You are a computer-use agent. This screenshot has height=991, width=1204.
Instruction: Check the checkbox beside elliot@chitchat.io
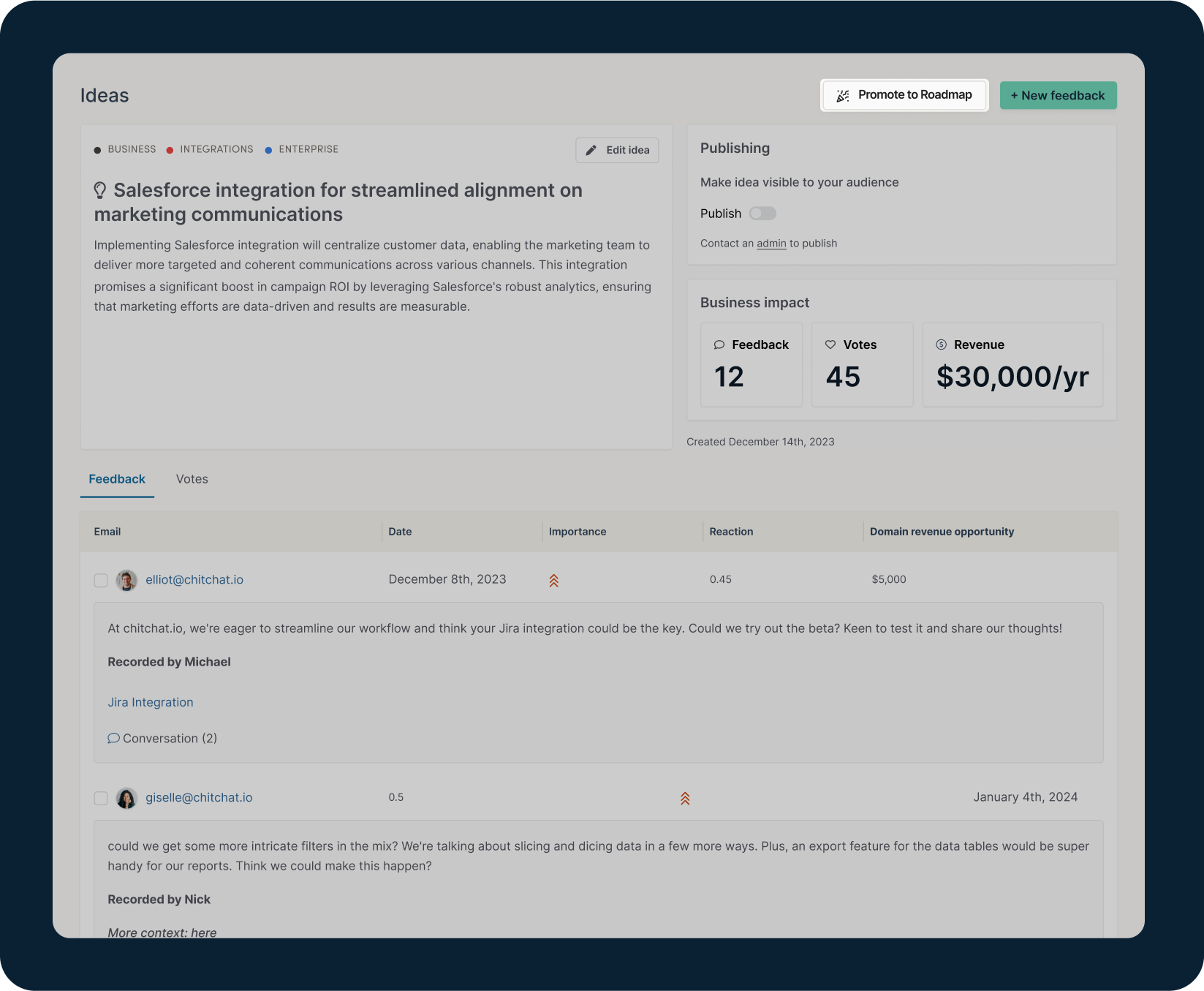tap(100, 581)
